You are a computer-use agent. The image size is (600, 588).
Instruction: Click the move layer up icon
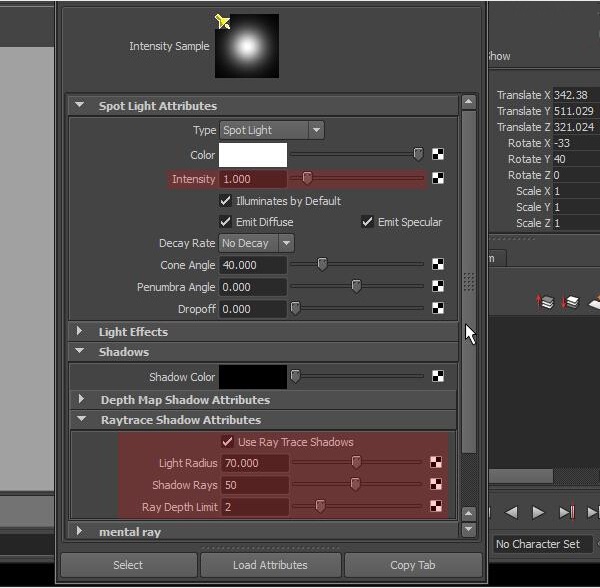(x=545, y=301)
